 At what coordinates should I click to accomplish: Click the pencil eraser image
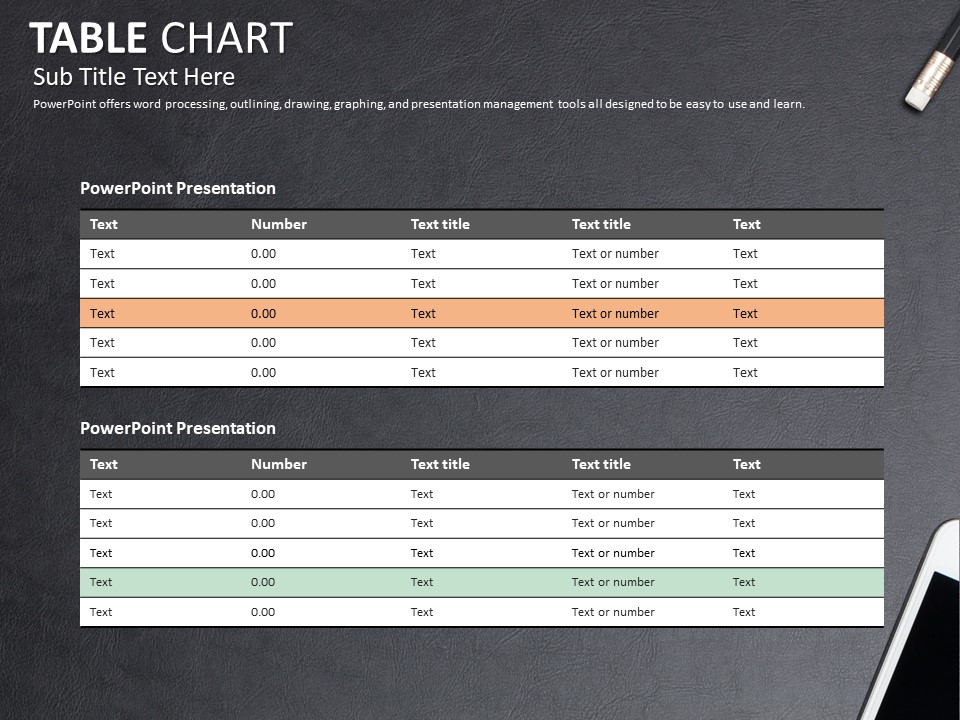coord(928,72)
